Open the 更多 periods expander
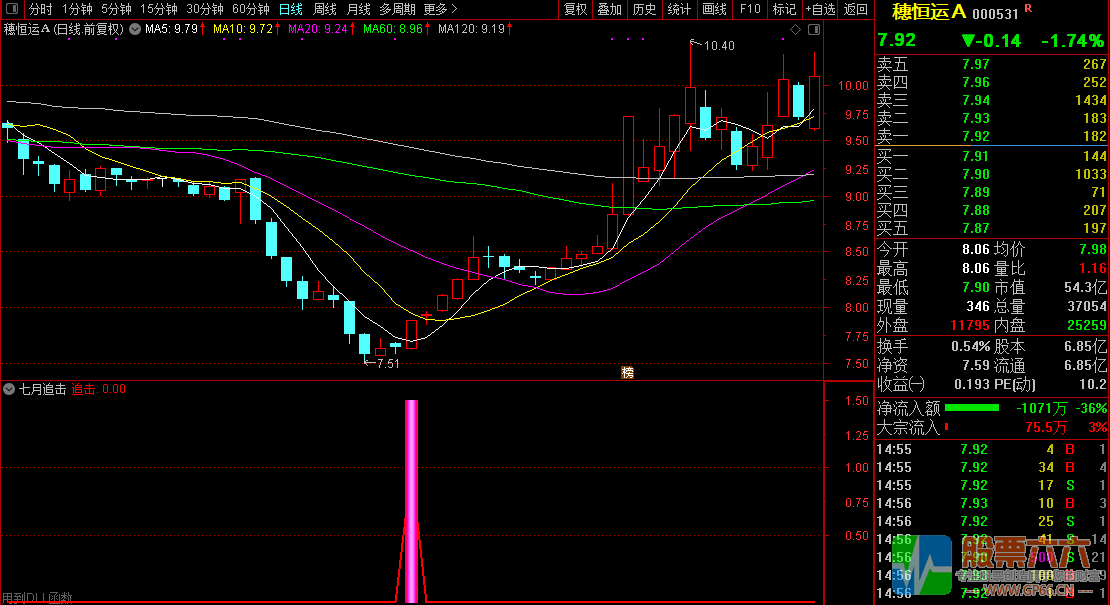This screenshot has width=1110, height=605. 440,9
